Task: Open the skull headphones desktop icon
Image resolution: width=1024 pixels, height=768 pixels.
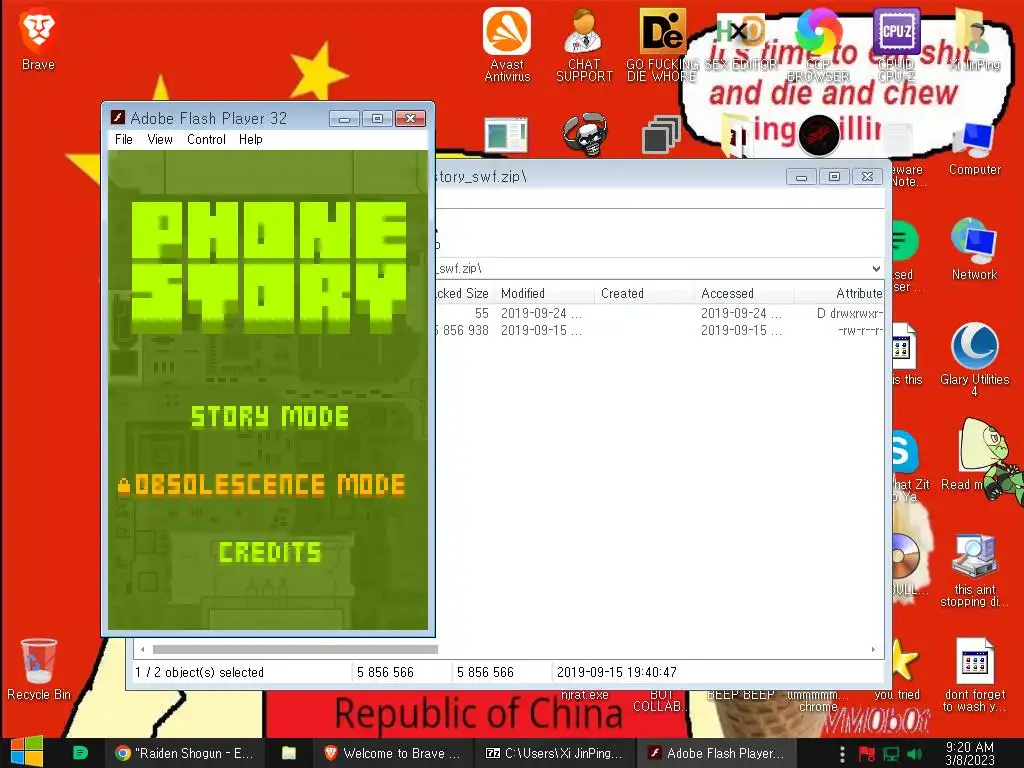Action: (585, 135)
